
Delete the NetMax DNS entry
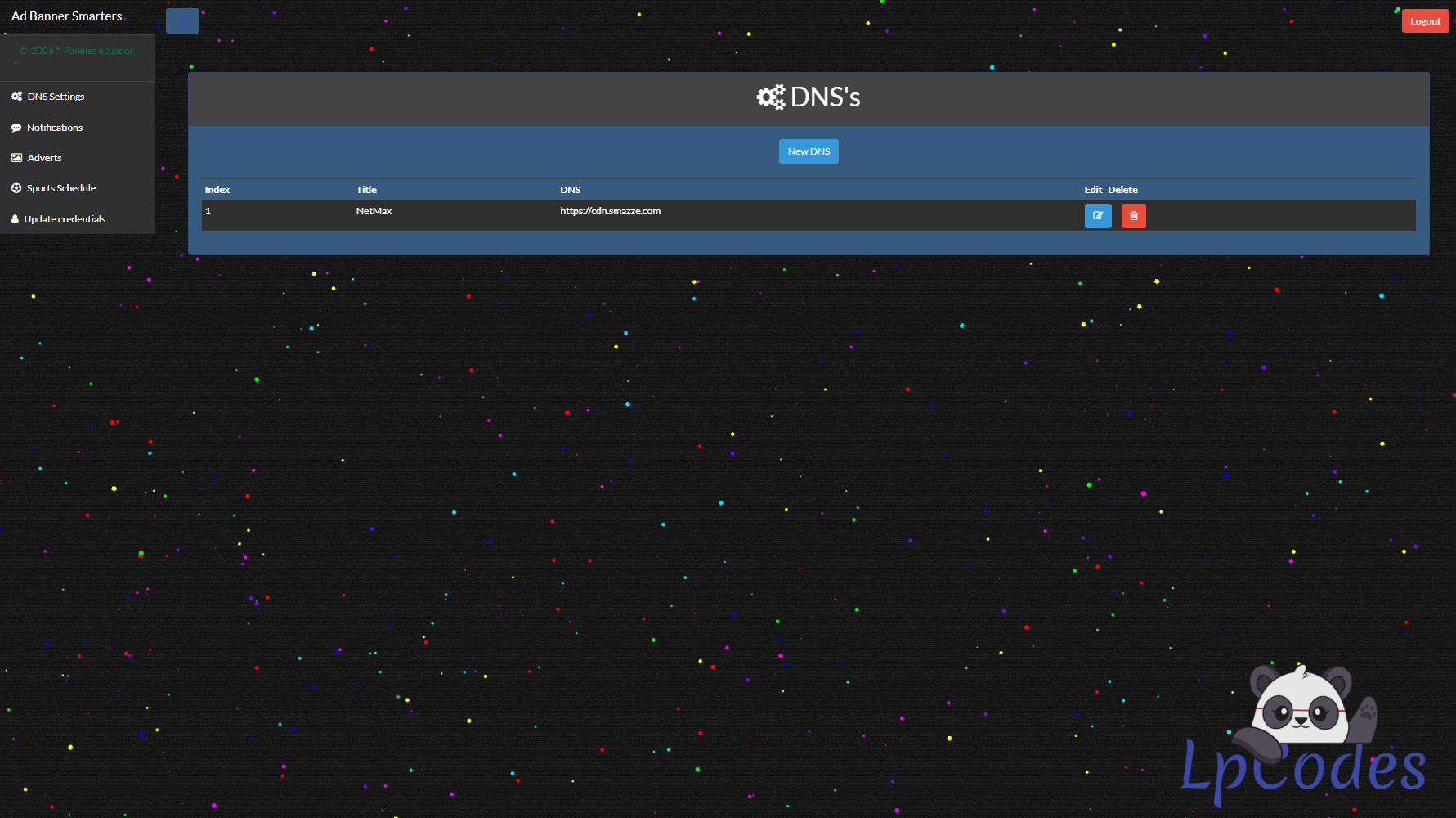tap(1133, 216)
